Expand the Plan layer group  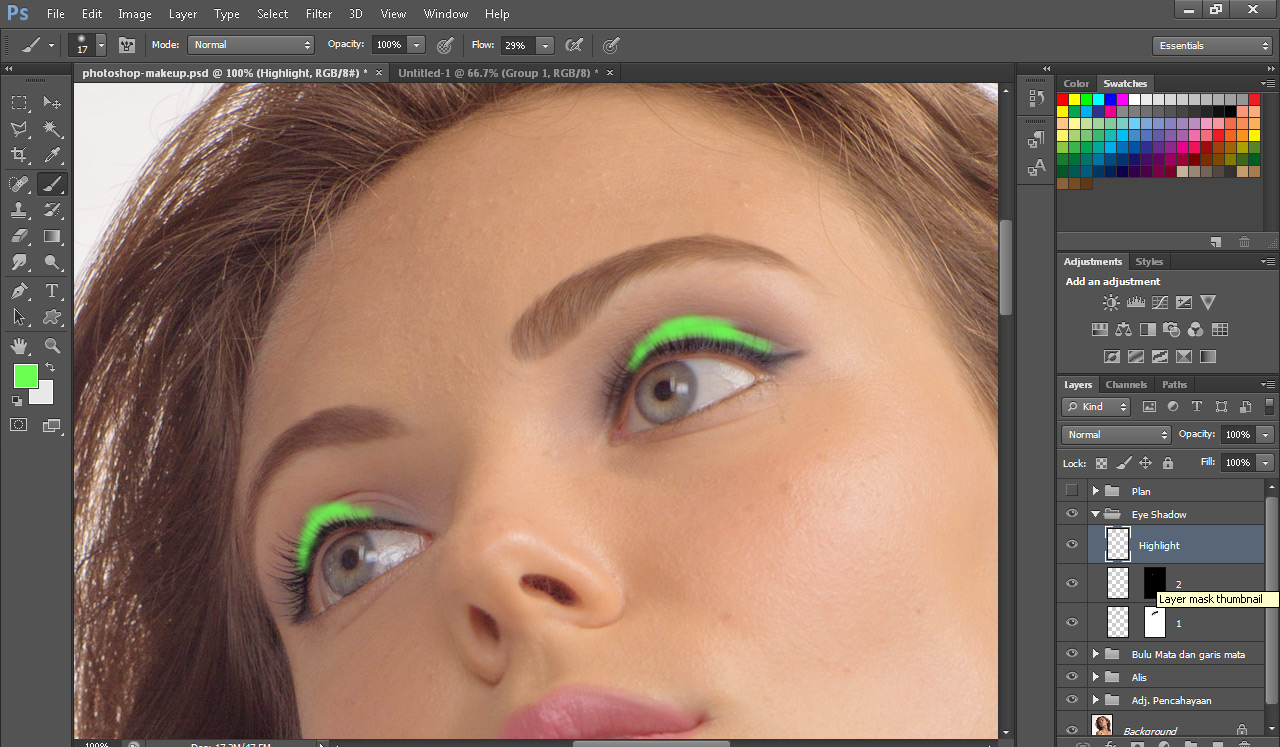pos(1095,491)
